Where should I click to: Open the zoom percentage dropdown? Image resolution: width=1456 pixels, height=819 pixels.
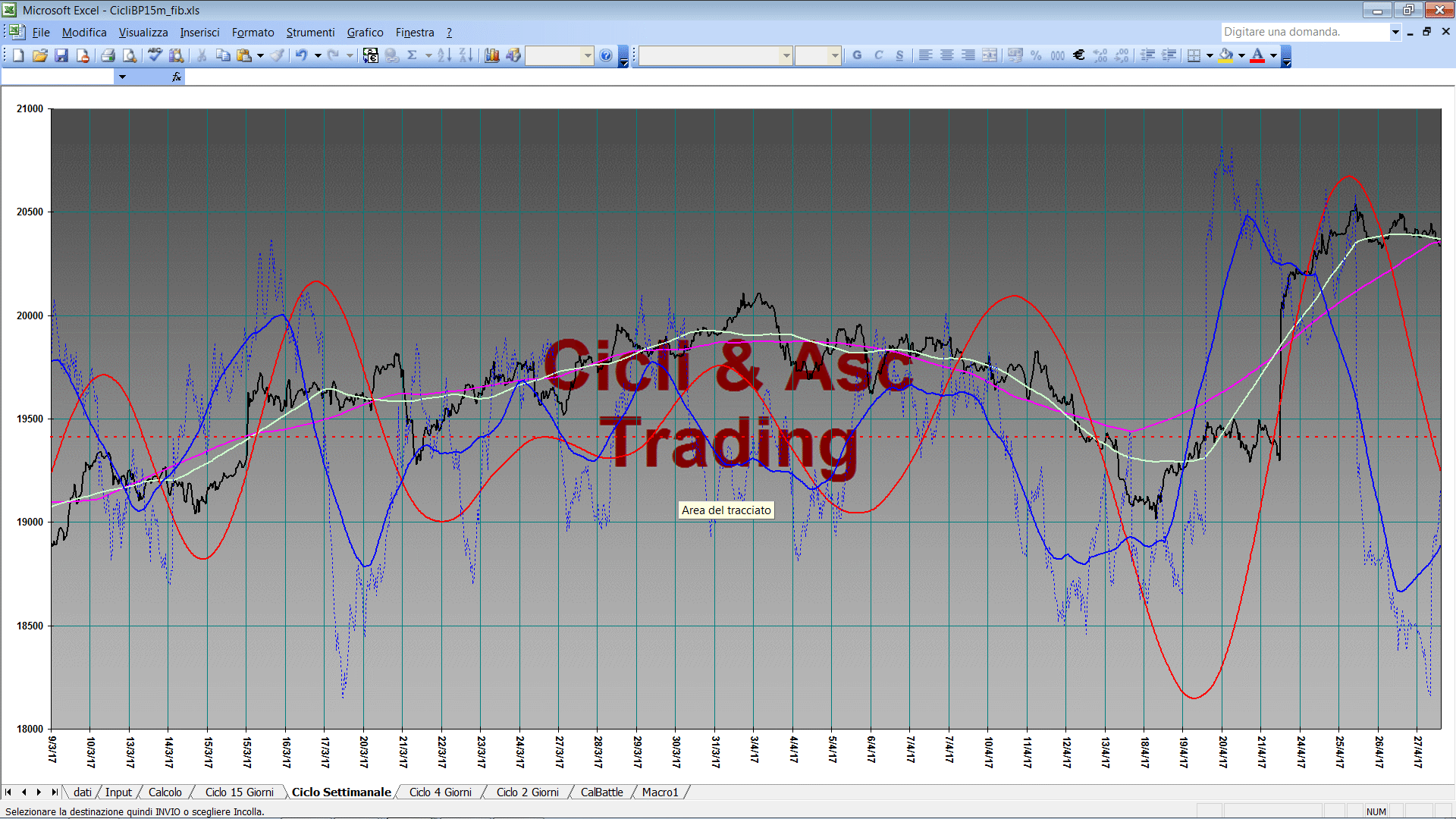(x=588, y=55)
